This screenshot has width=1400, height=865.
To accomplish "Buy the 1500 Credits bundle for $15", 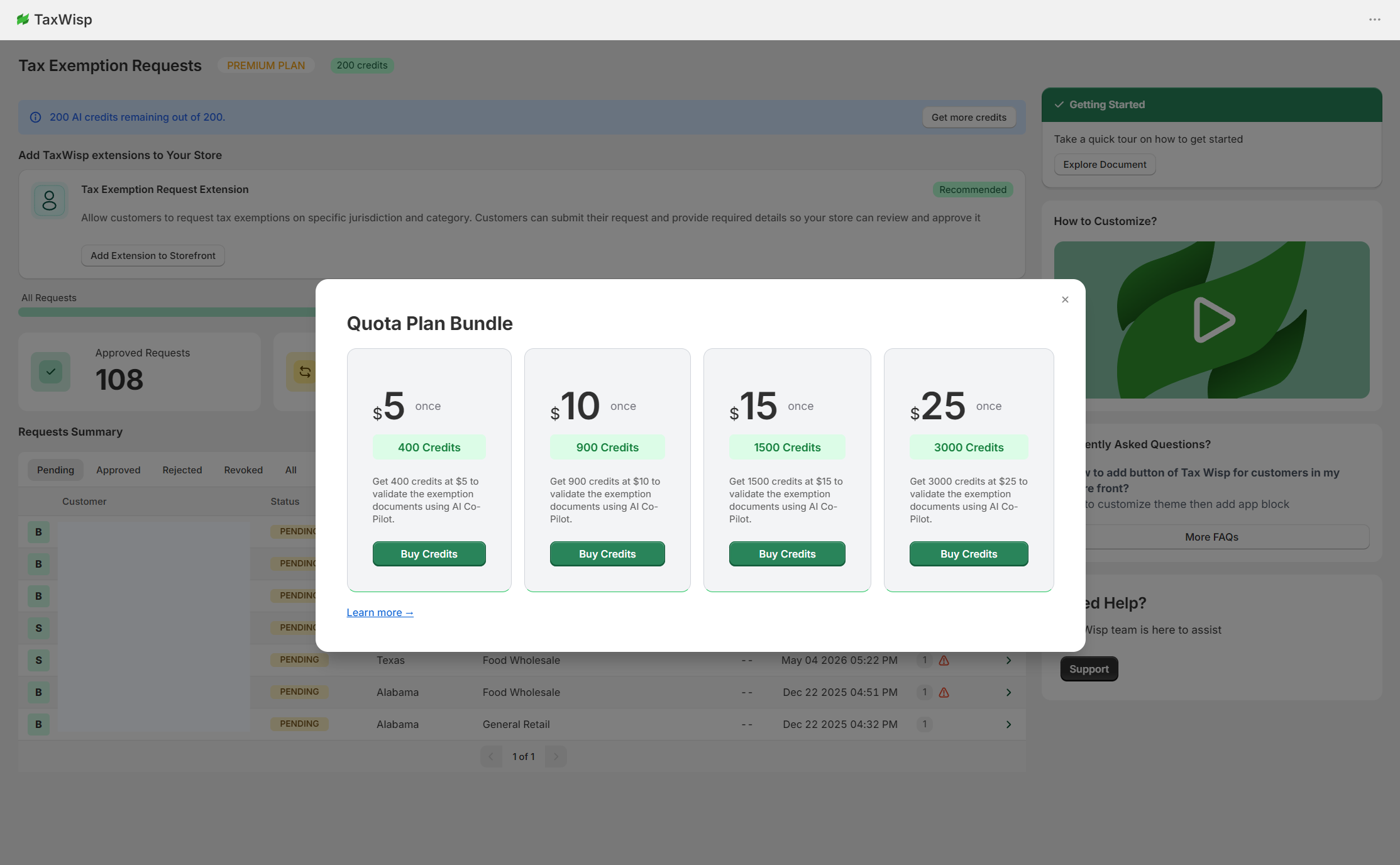I will point(787,554).
